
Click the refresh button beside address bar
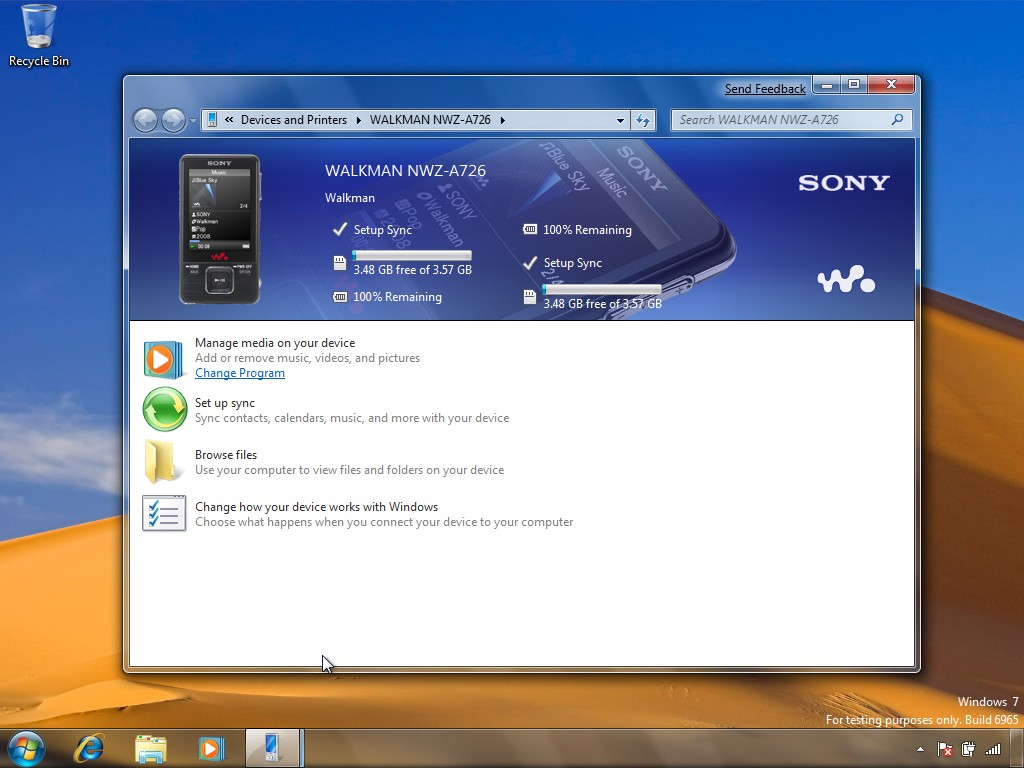click(x=643, y=120)
